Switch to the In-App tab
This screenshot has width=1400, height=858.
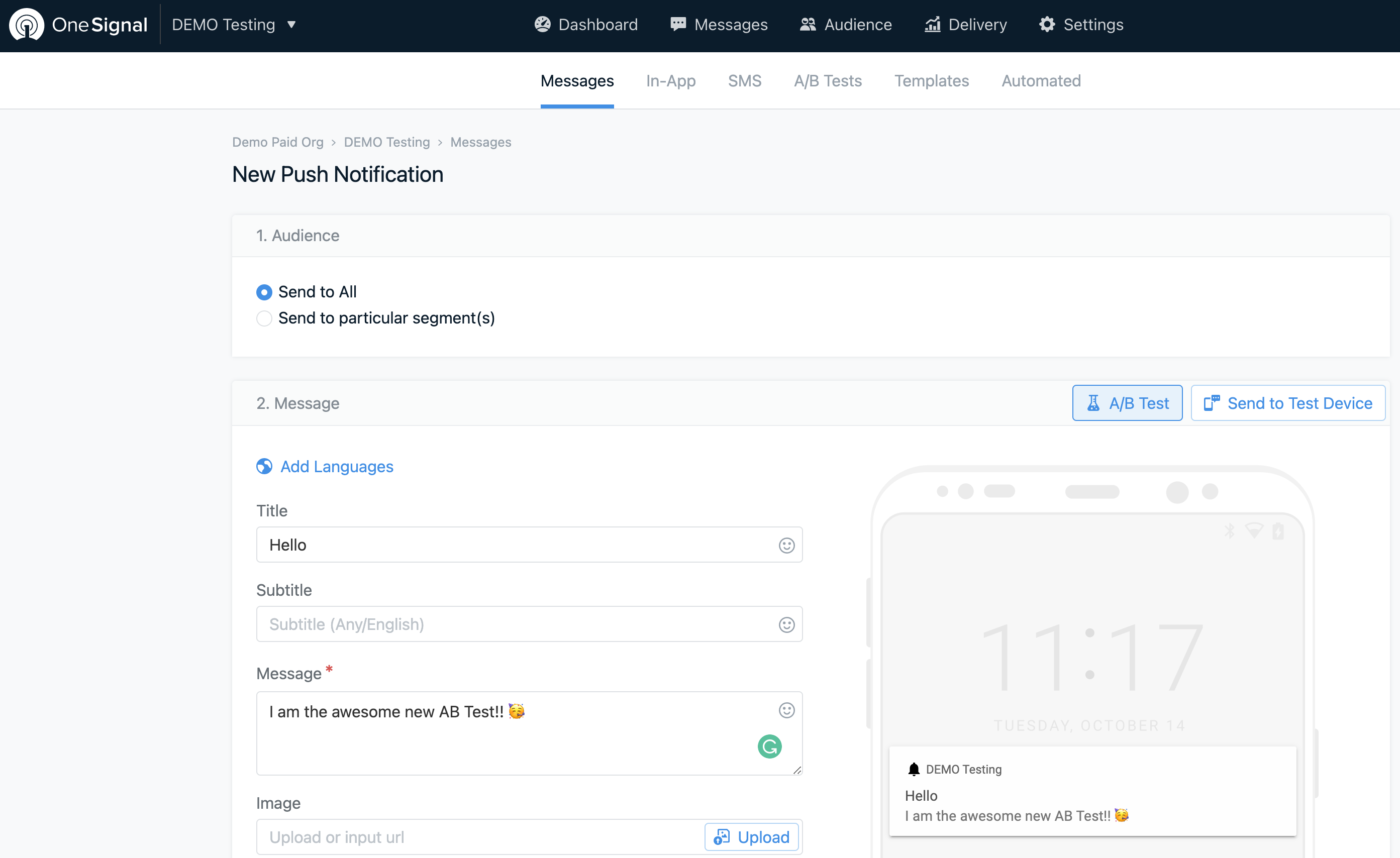tap(670, 81)
